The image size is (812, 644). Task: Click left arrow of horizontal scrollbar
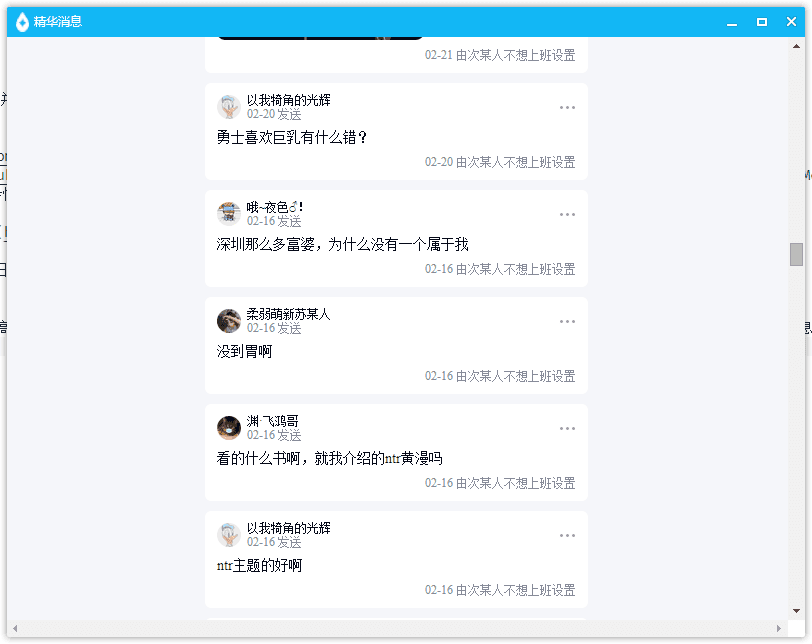tap(15, 628)
